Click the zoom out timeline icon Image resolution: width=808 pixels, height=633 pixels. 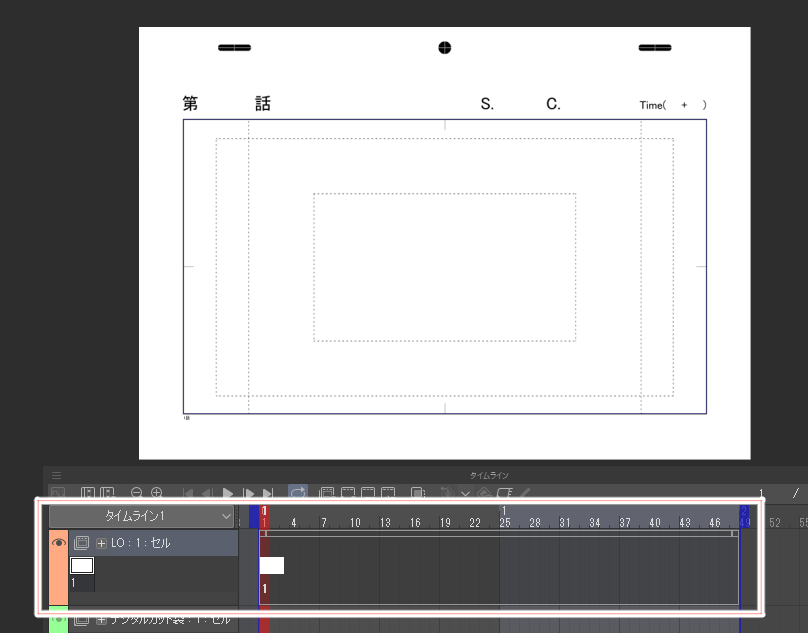tap(137, 493)
